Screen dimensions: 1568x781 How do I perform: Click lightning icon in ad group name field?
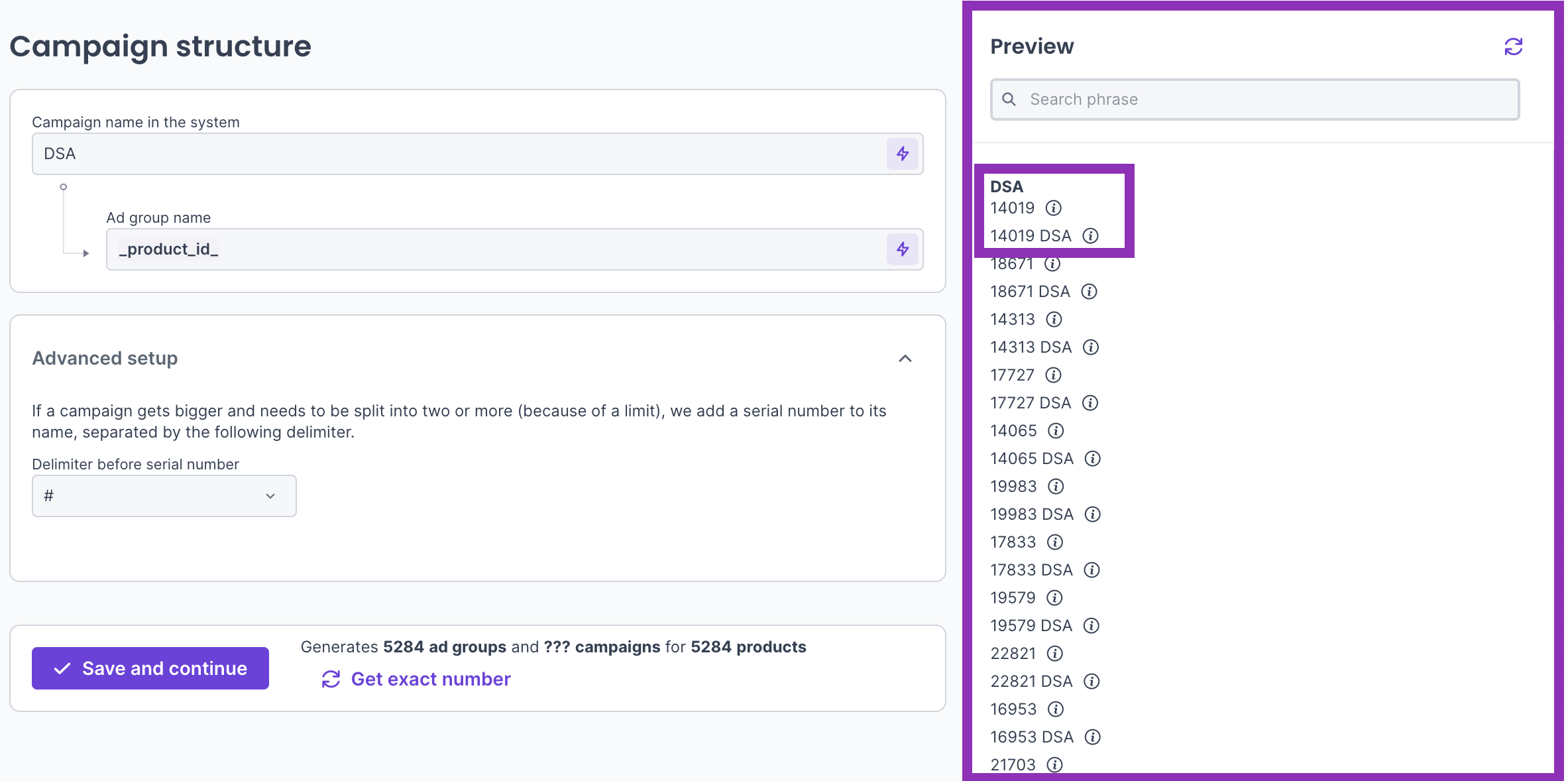[902, 249]
